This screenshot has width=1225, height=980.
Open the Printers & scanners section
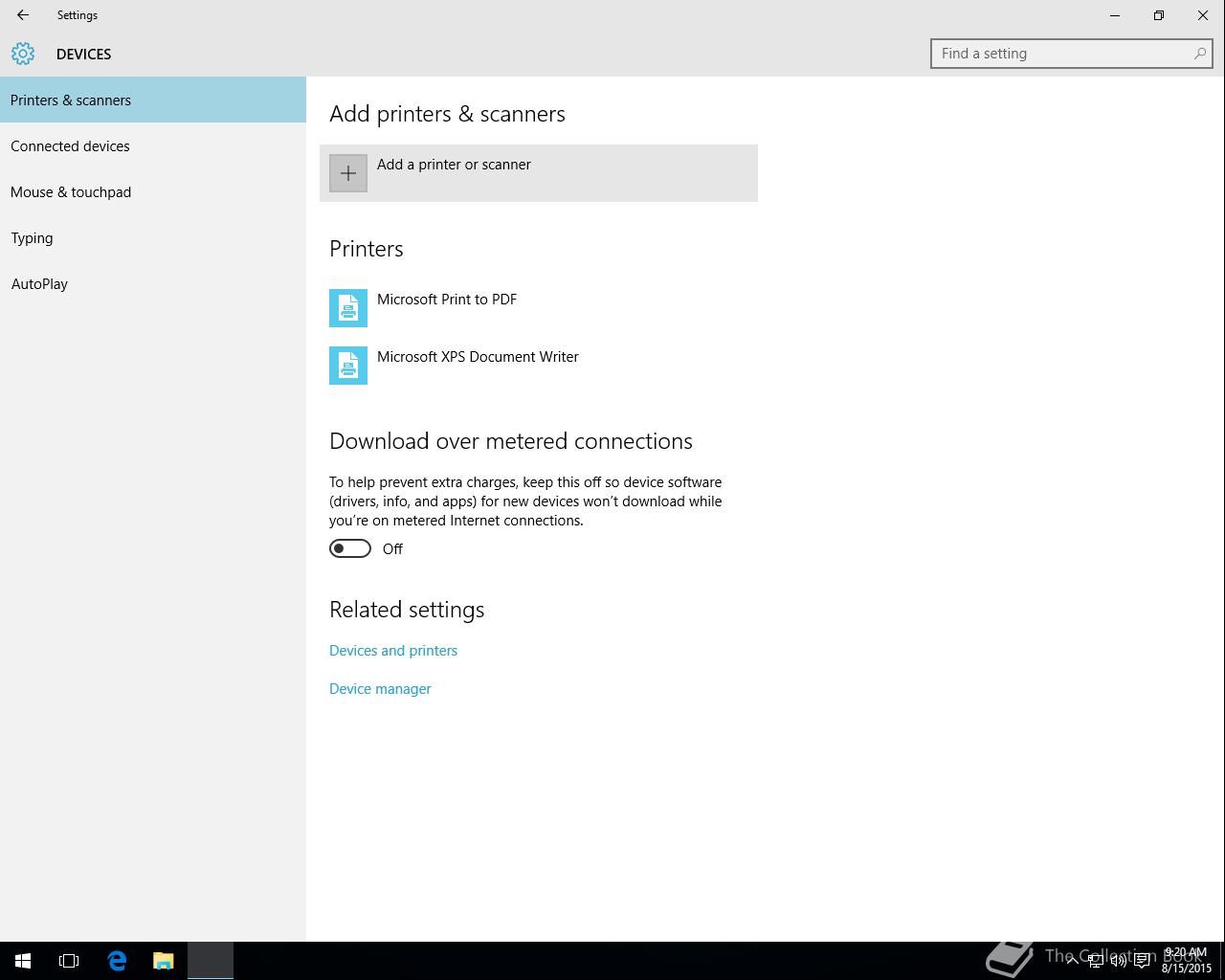[153, 100]
